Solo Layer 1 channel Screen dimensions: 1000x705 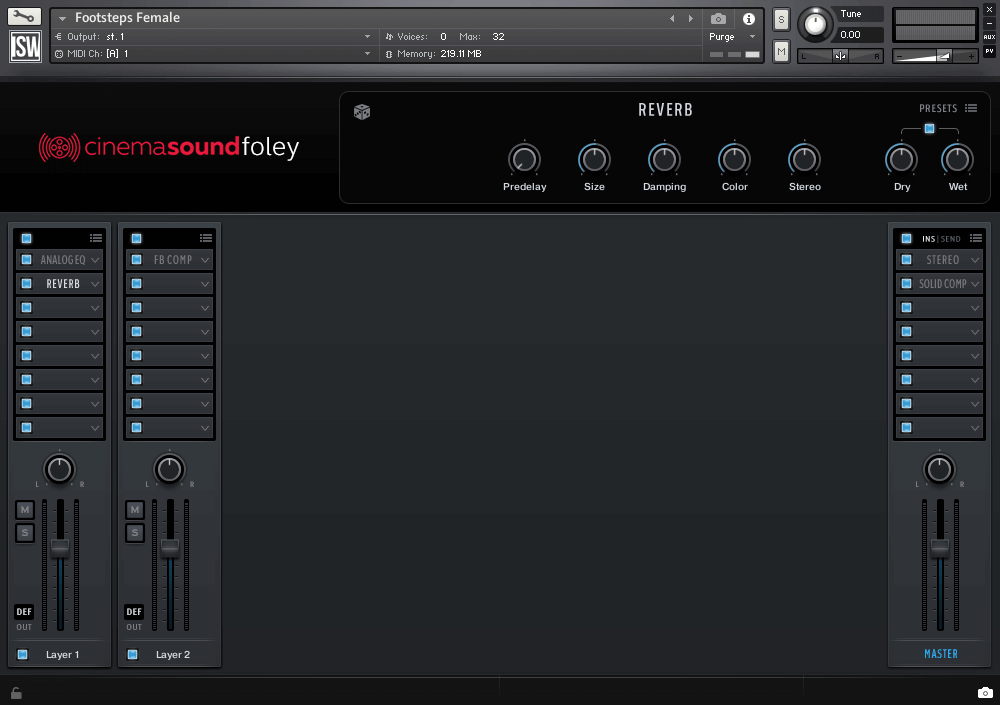25,532
